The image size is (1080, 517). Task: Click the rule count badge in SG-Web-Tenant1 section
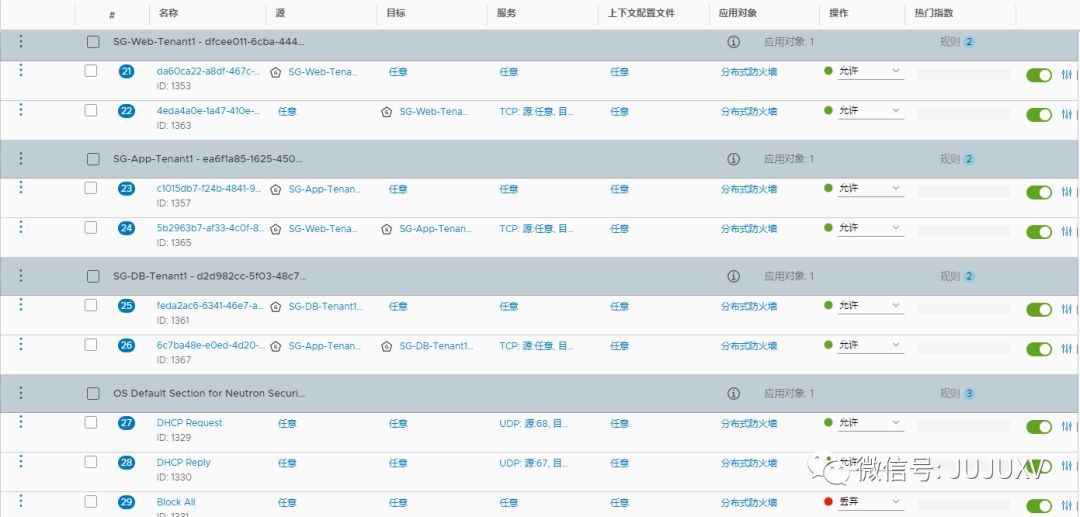point(969,43)
